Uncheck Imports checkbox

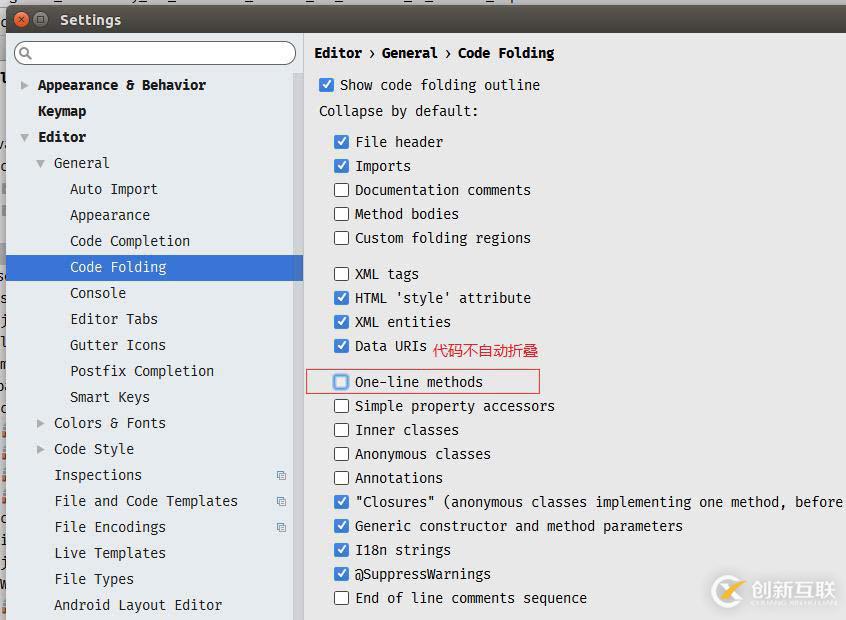pos(342,166)
